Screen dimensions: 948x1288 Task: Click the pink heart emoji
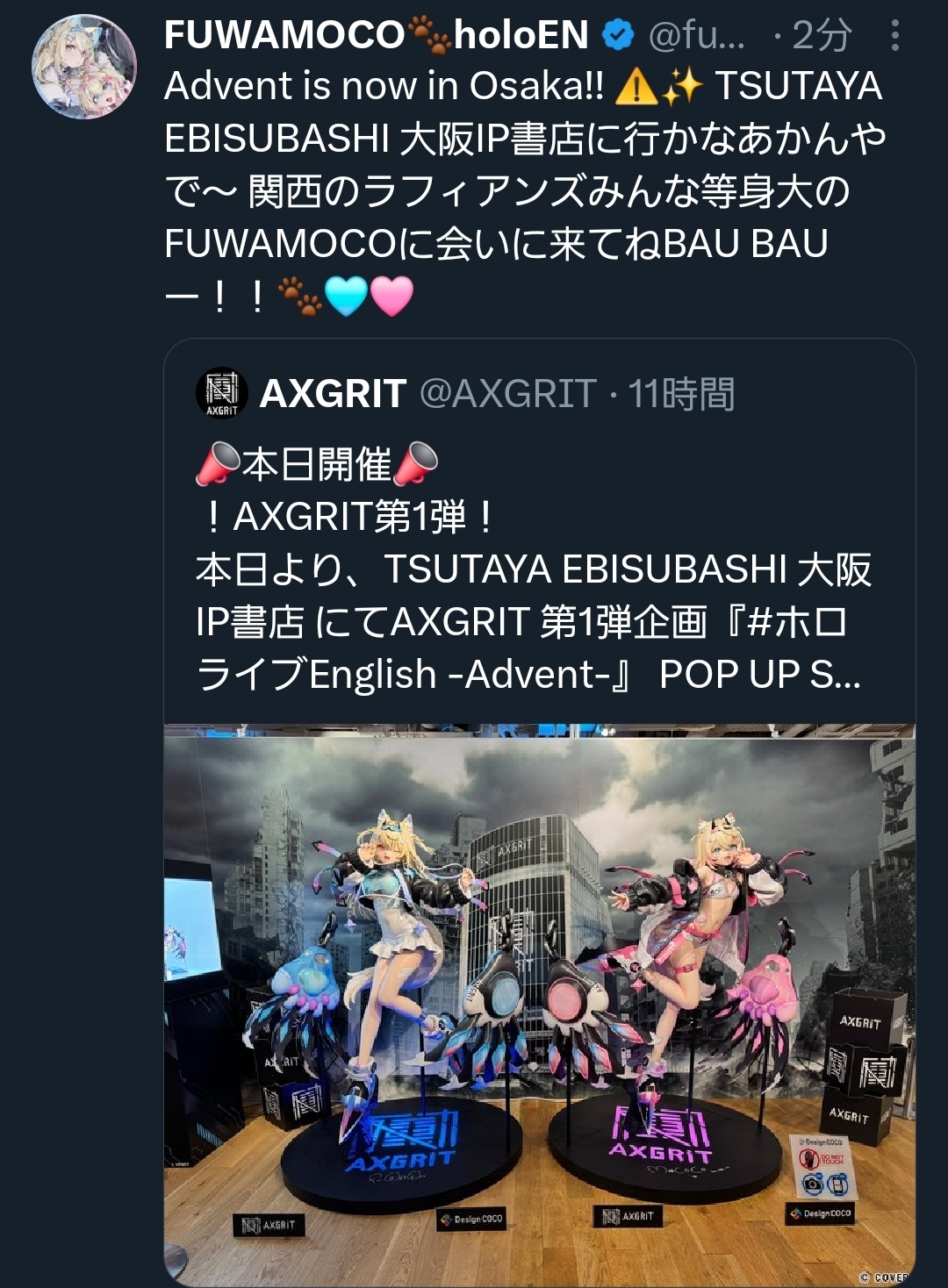pos(391,296)
